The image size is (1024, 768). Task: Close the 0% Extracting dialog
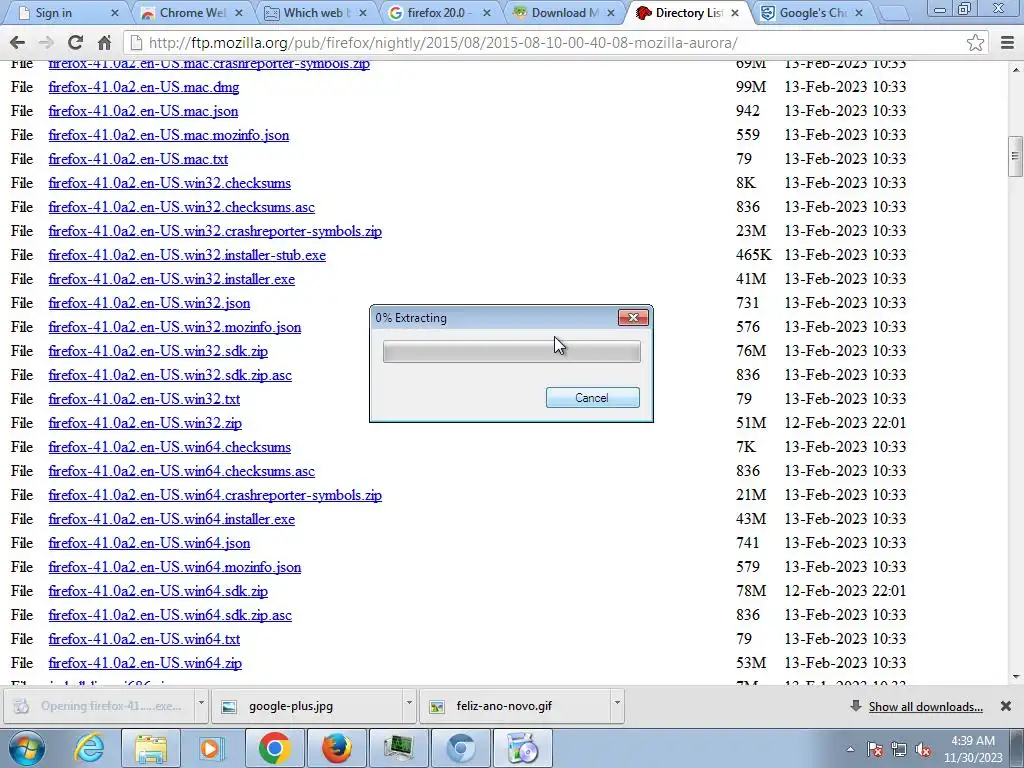coord(633,317)
